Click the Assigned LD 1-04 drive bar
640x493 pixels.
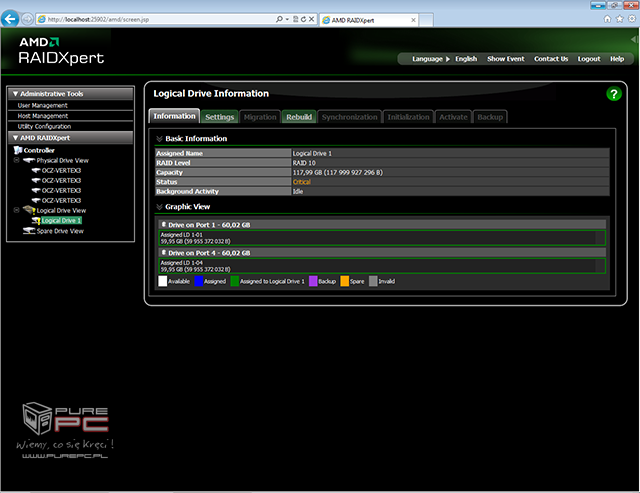coord(382,266)
